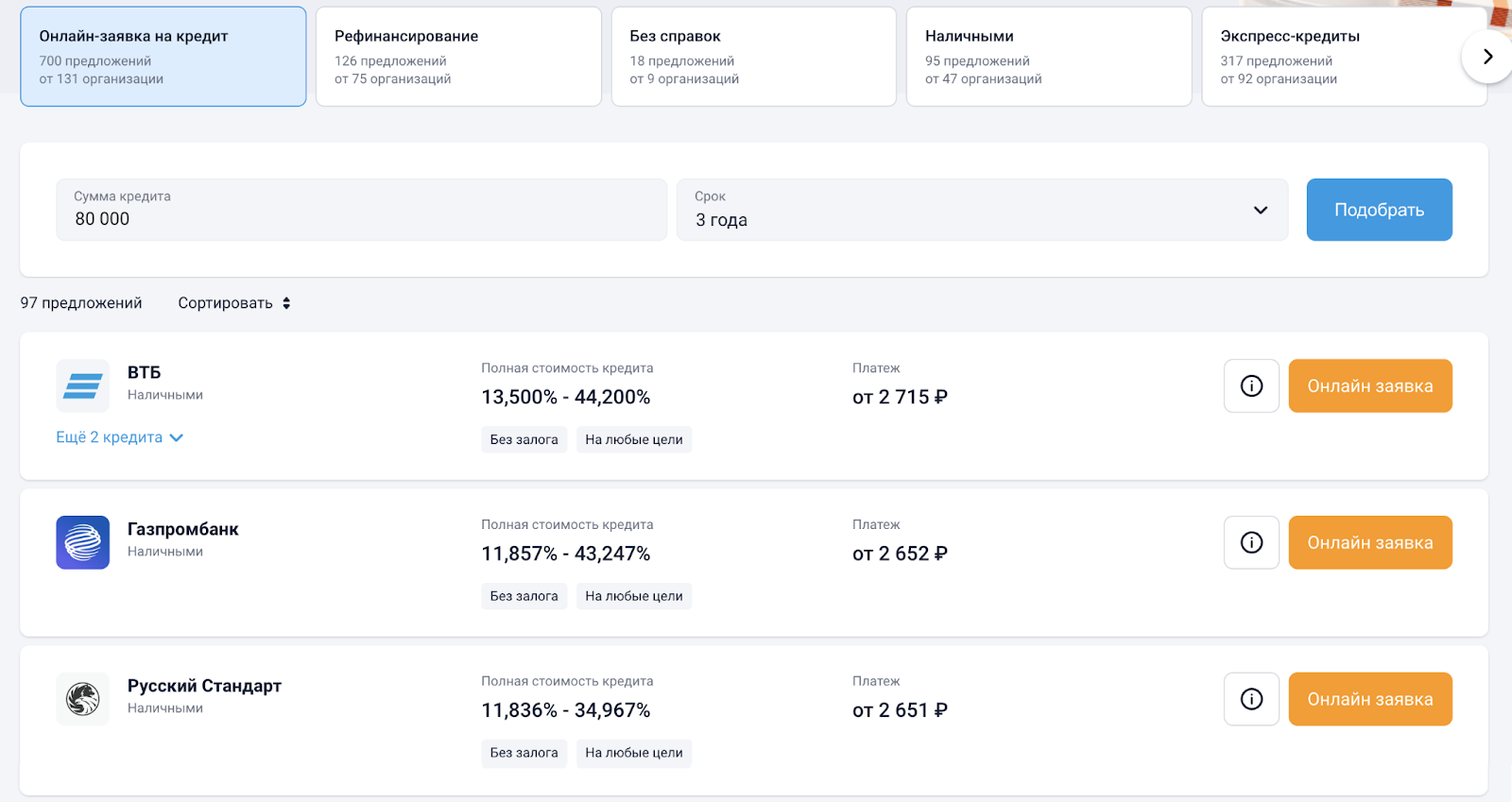Click the 97 предложений count text
The image size is (1512, 802).
[81, 303]
